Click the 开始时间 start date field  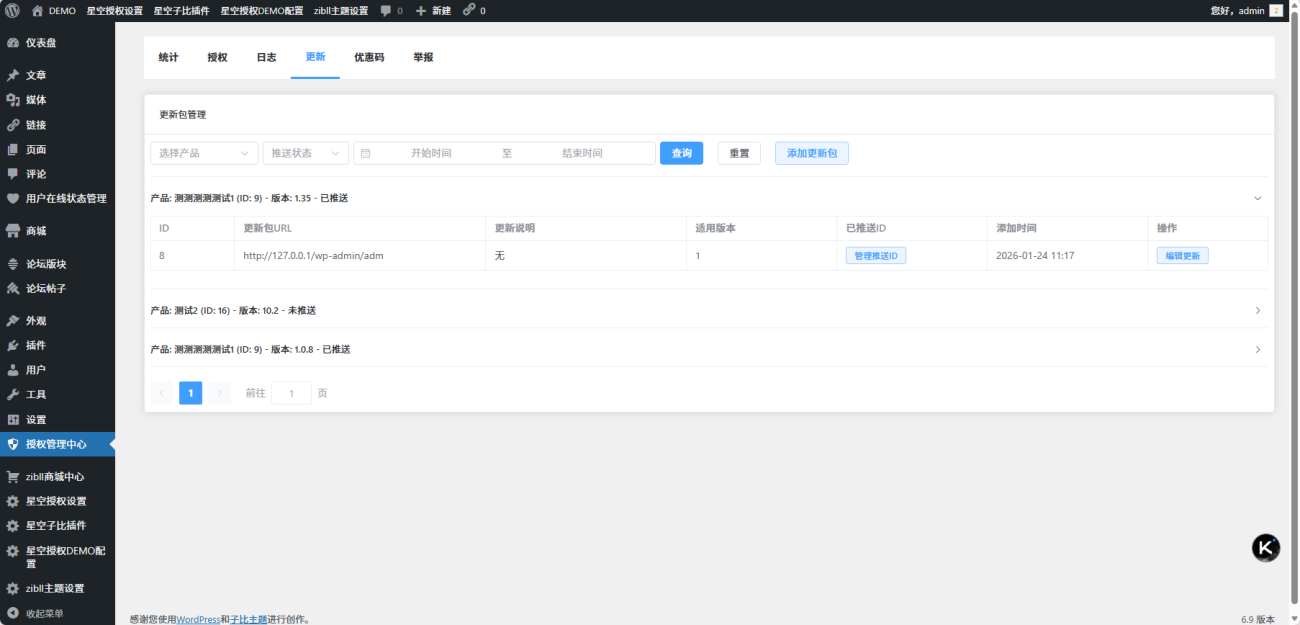pos(431,153)
